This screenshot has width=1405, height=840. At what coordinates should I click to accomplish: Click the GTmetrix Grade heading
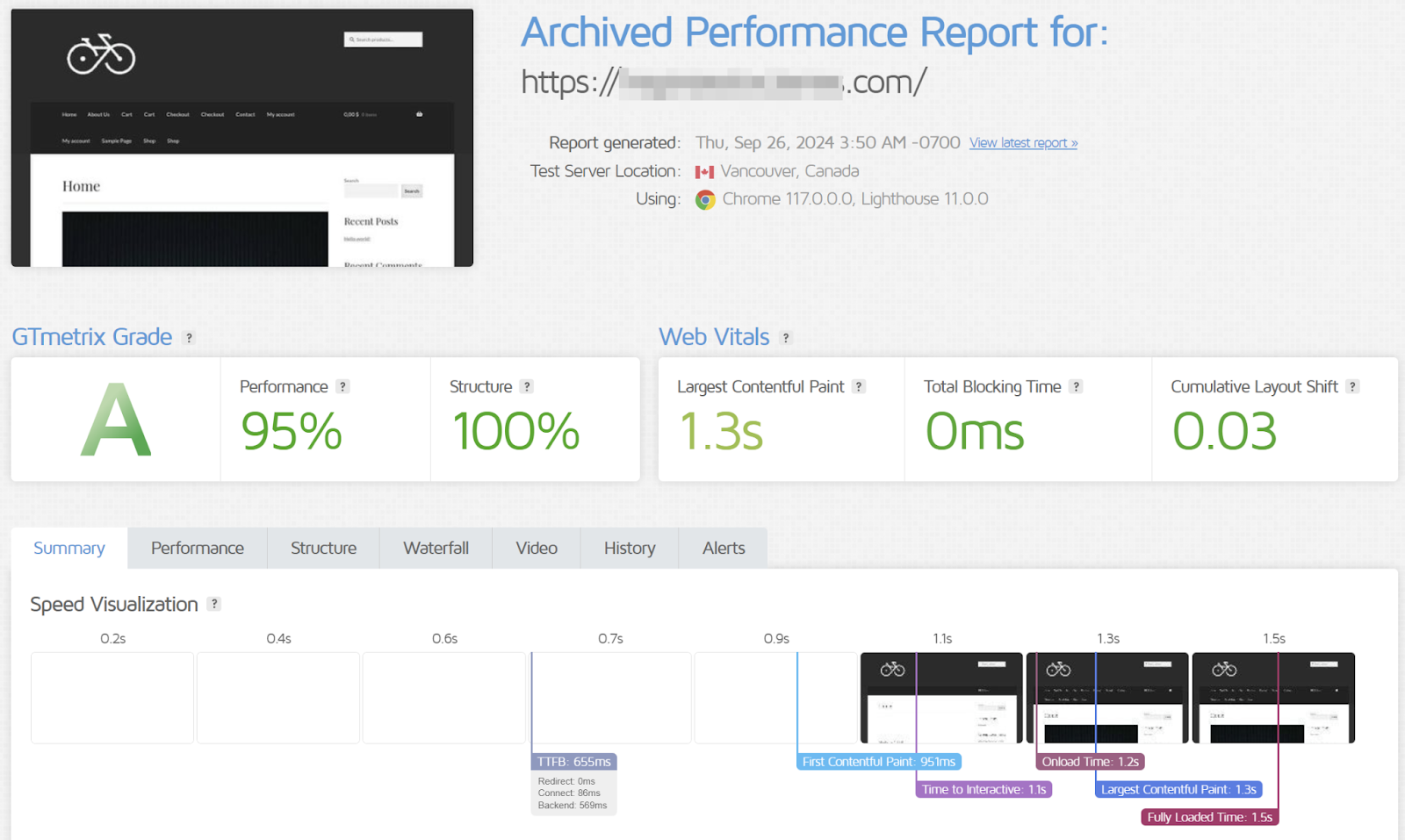92,337
